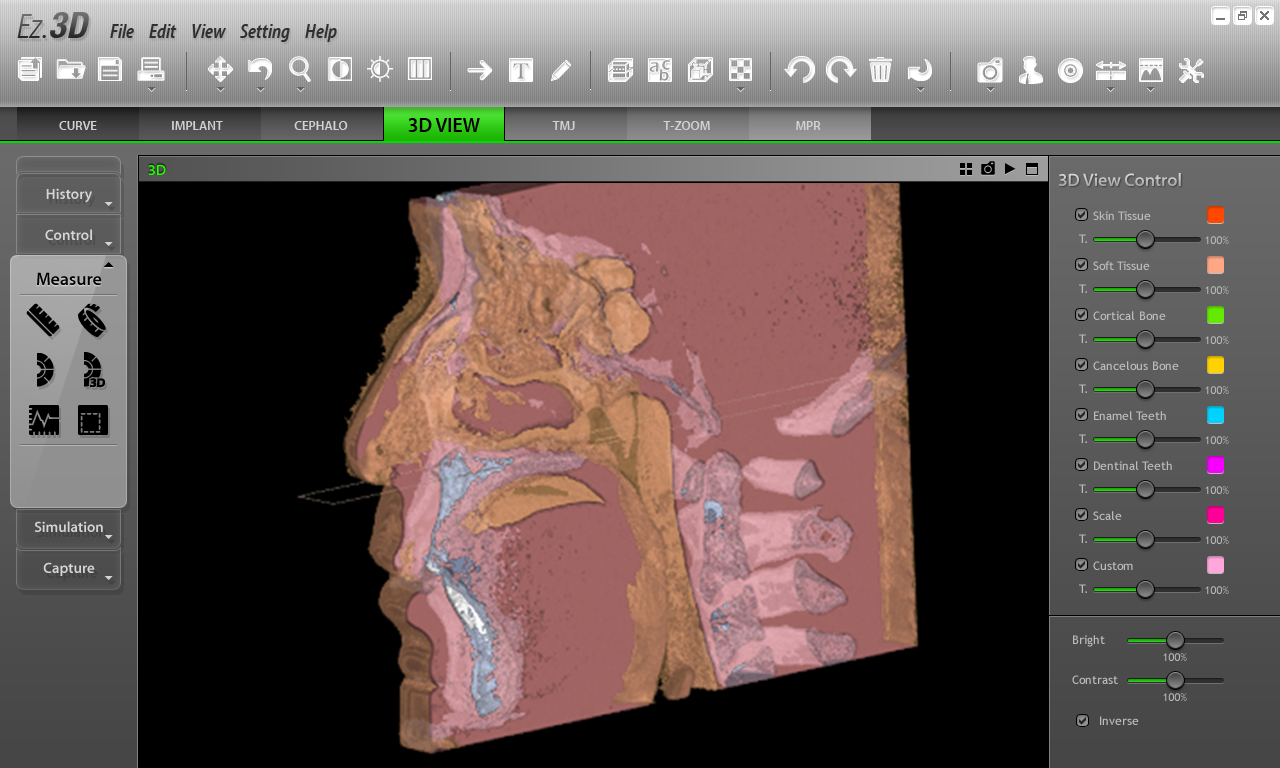The width and height of the screenshot is (1280, 768).
Task: Click the disc burn icon in the toolbar
Action: click(1070, 70)
